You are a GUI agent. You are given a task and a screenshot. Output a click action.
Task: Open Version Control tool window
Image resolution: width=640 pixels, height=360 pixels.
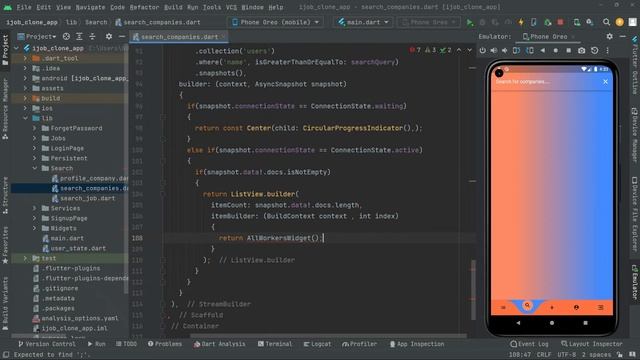tap(47, 344)
